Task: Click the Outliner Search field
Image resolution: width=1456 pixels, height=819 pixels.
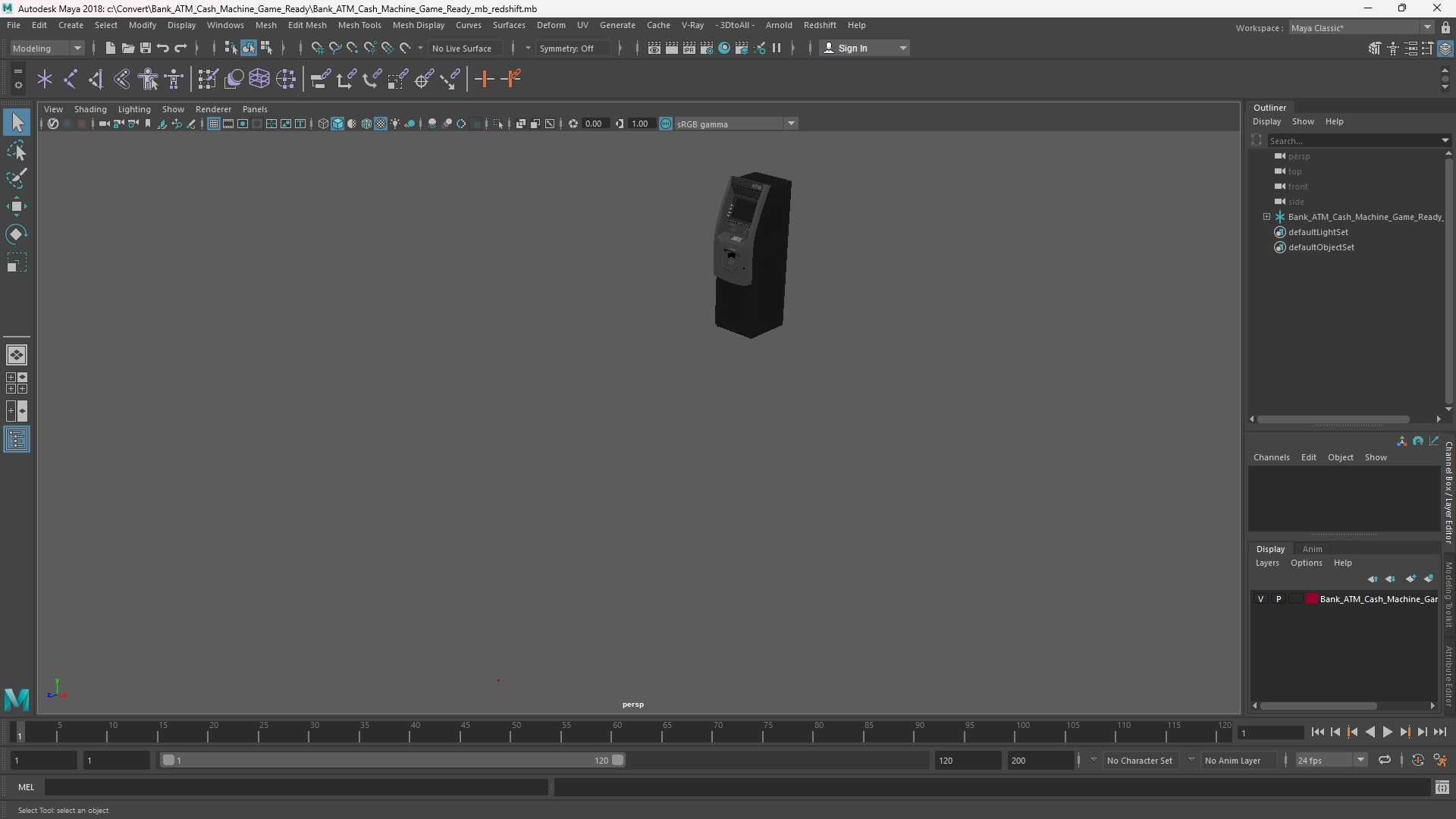Action: coord(1355,140)
